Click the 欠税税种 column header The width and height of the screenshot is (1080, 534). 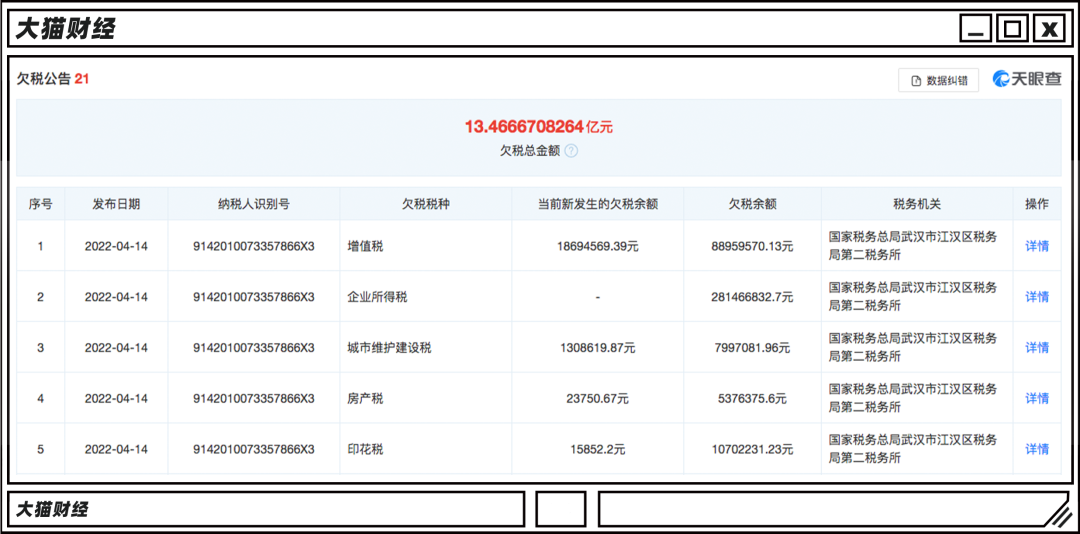point(426,204)
